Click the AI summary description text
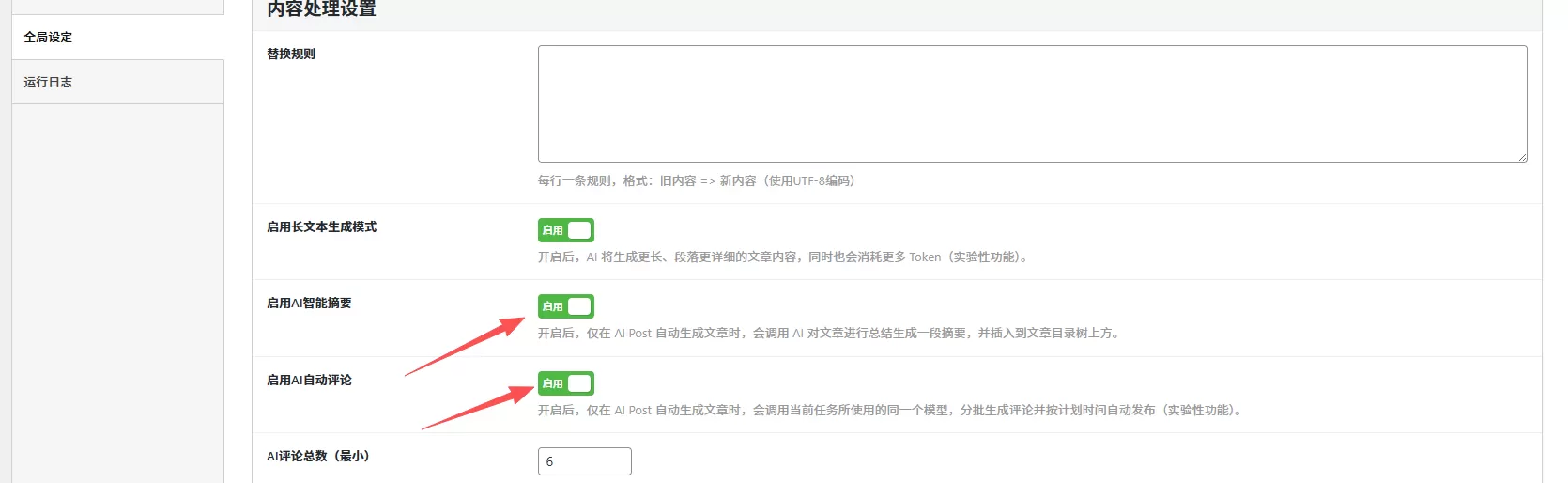The width and height of the screenshot is (1568, 483). 829,334
